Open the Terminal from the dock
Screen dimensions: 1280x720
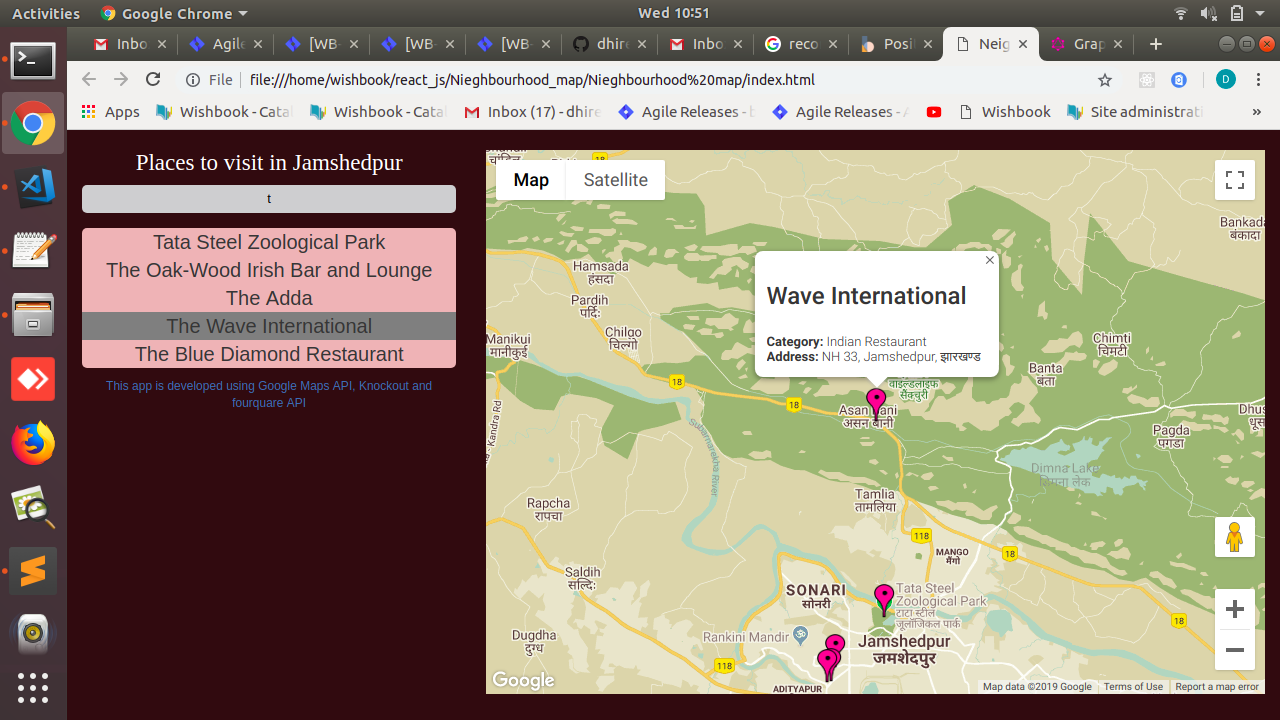click(33, 61)
